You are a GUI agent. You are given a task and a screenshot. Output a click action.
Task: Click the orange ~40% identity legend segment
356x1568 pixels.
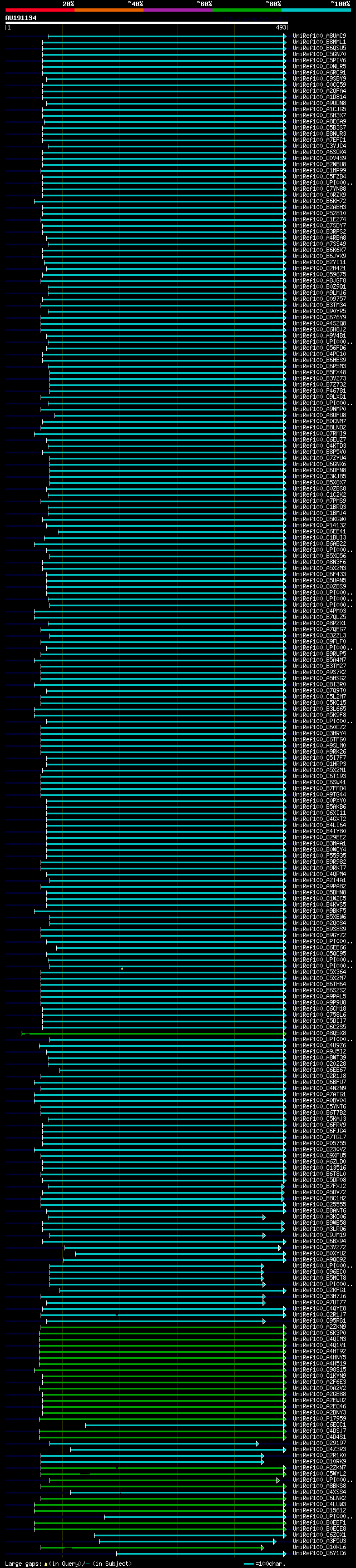pyautogui.click(x=109, y=11)
